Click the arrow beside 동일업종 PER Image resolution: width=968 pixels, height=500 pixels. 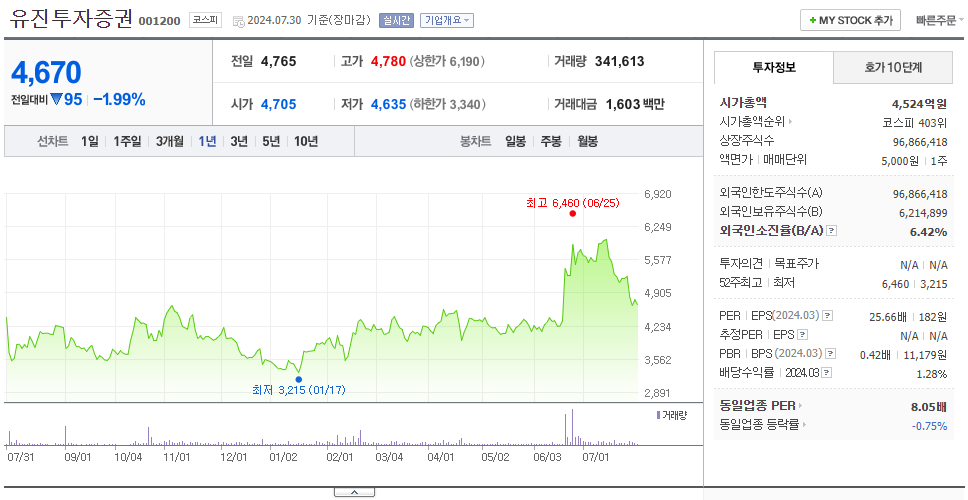[x=801, y=406]
